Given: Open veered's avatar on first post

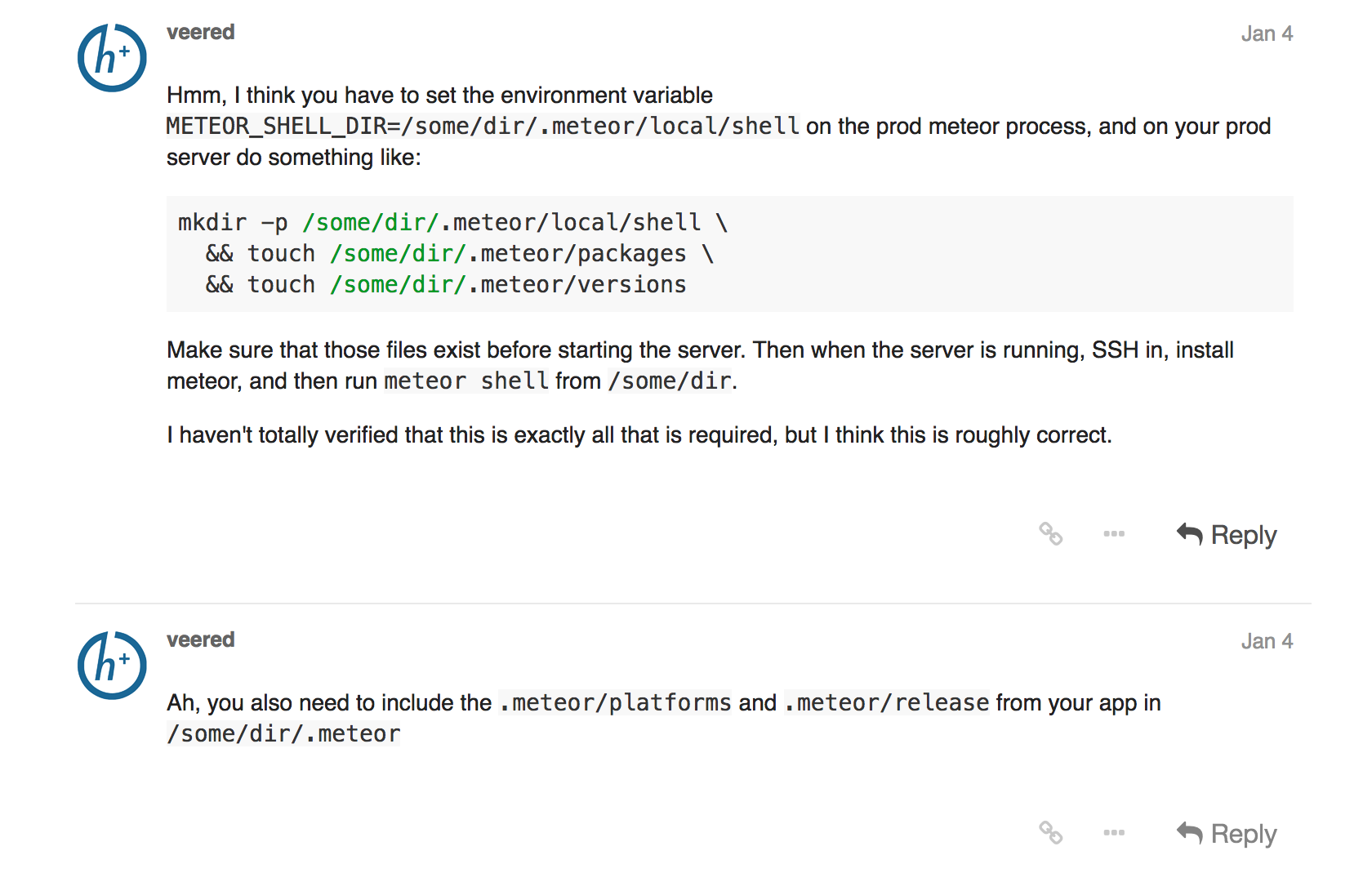Looking at the screenshot, I should pyautogui.click(x=112, y=58).
